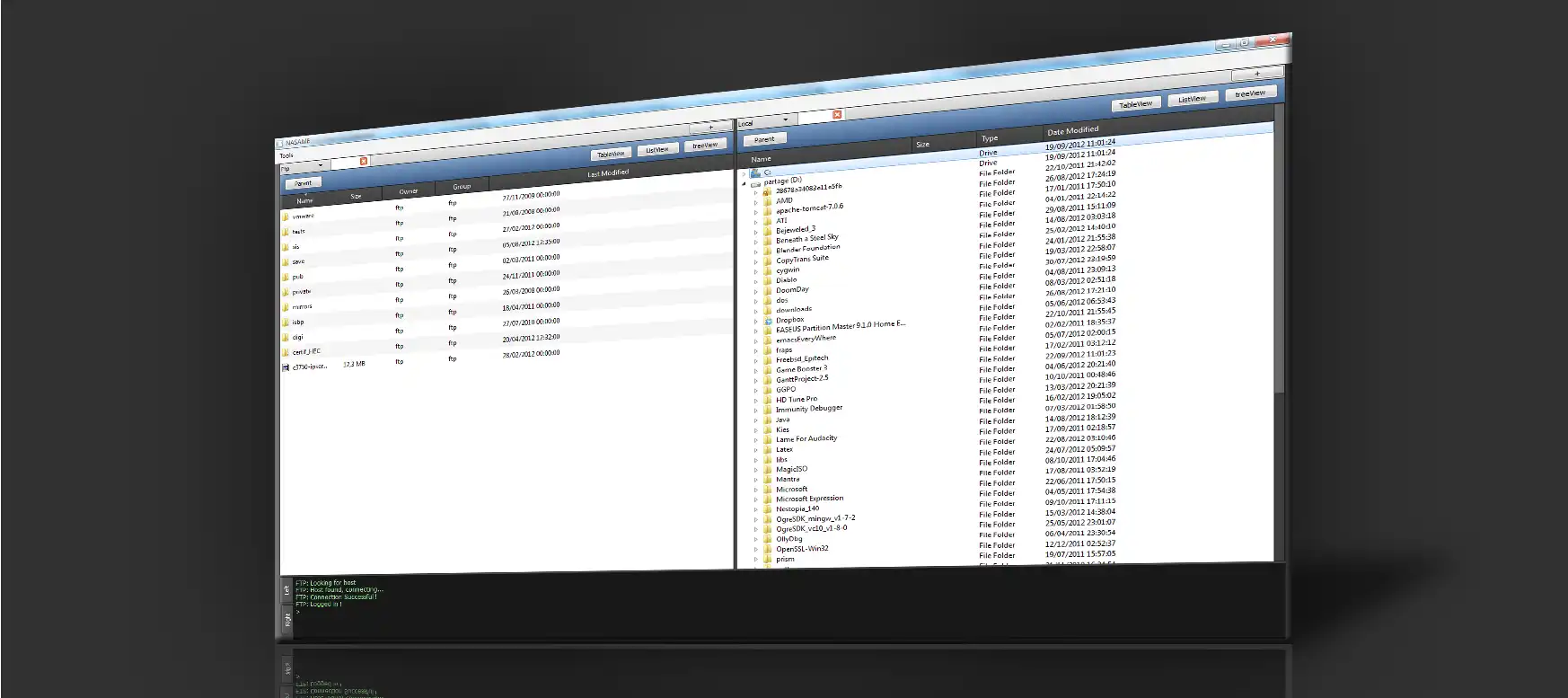Click the MagicISO folder icon

768,470
